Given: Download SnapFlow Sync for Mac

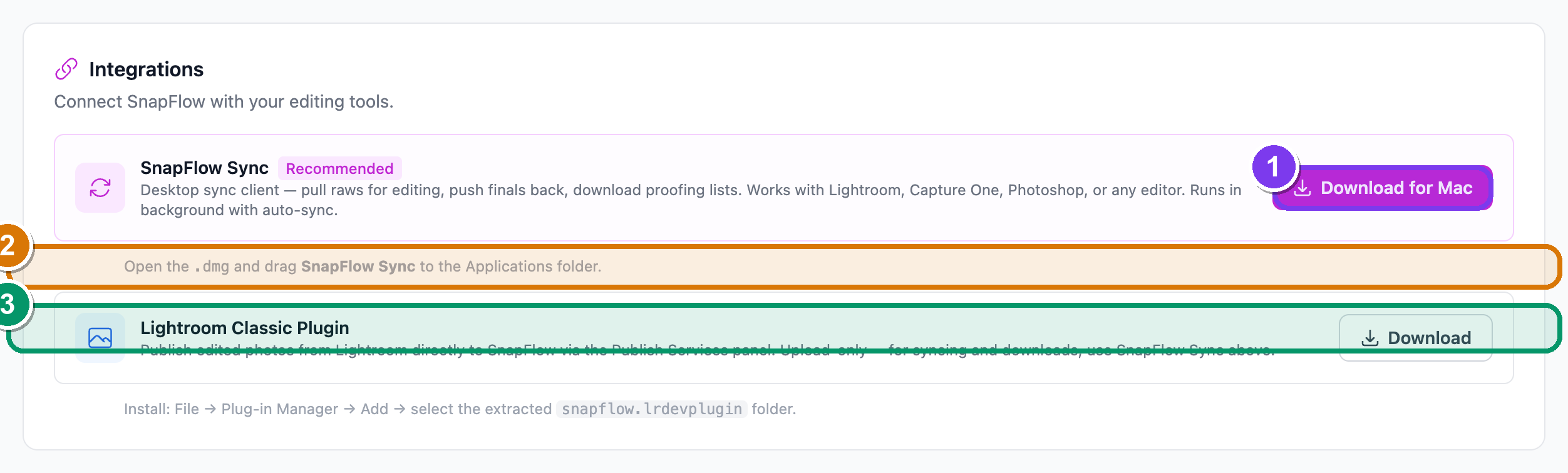Looking at the screenshot, I should click(x=1383, y=188).
